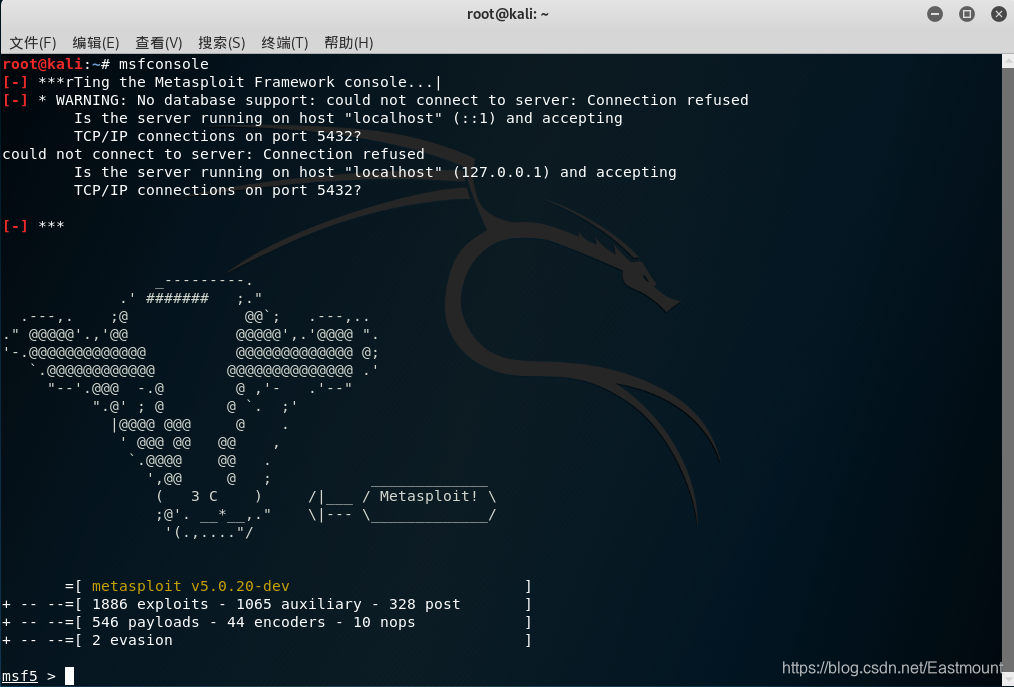The width and height of the screenshot is (1014, 687).
Task: Click the '1065 auxiliary' count
Action: pyautogui.click(x=299, y=604)
